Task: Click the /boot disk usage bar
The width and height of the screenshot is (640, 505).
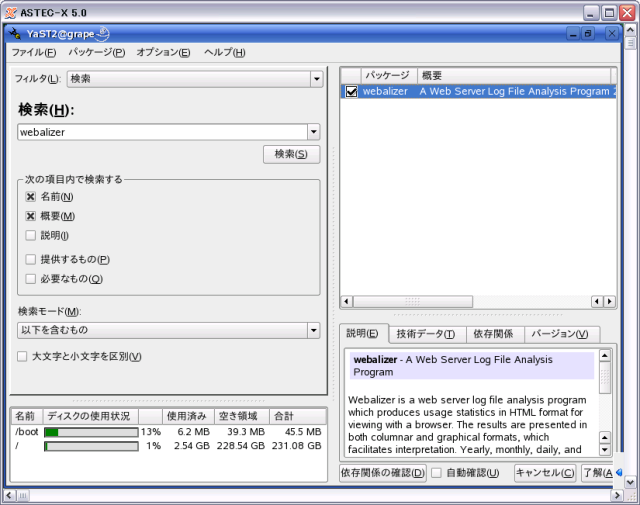Action: coord(91,432)
